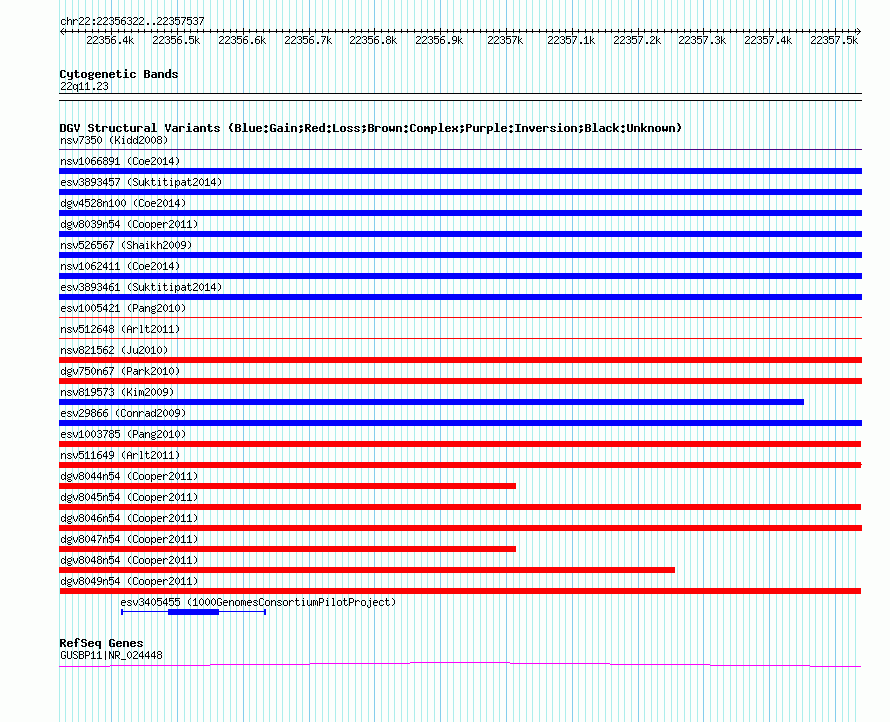The height and width of the screenshot is (722, 890).
Task: Select dgv8047n54 (Cooper2011) label
Action: tap(129, 539)
